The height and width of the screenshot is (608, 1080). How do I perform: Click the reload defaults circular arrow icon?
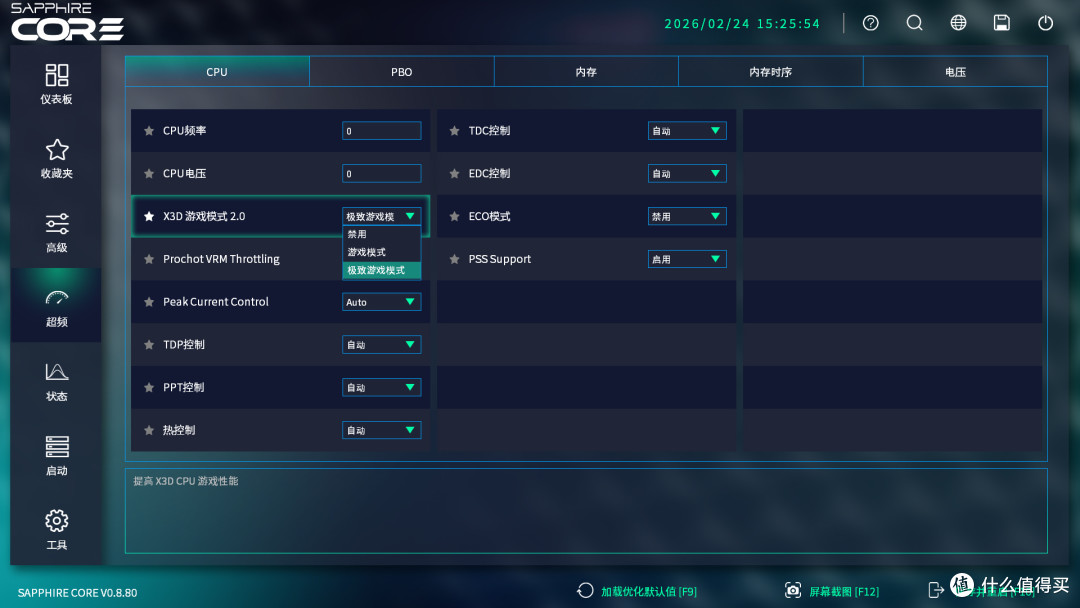pyautogui.click(x=585, y=590)
